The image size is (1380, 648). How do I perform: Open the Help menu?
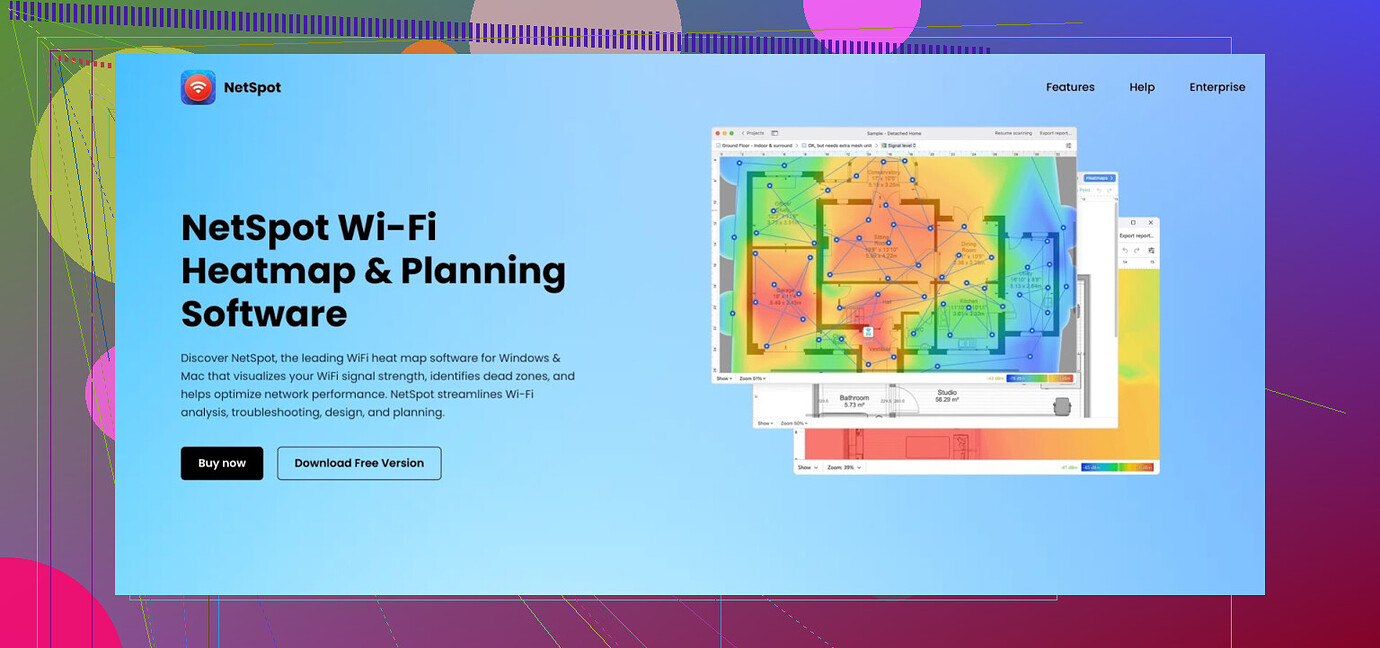click(1142, 87)
